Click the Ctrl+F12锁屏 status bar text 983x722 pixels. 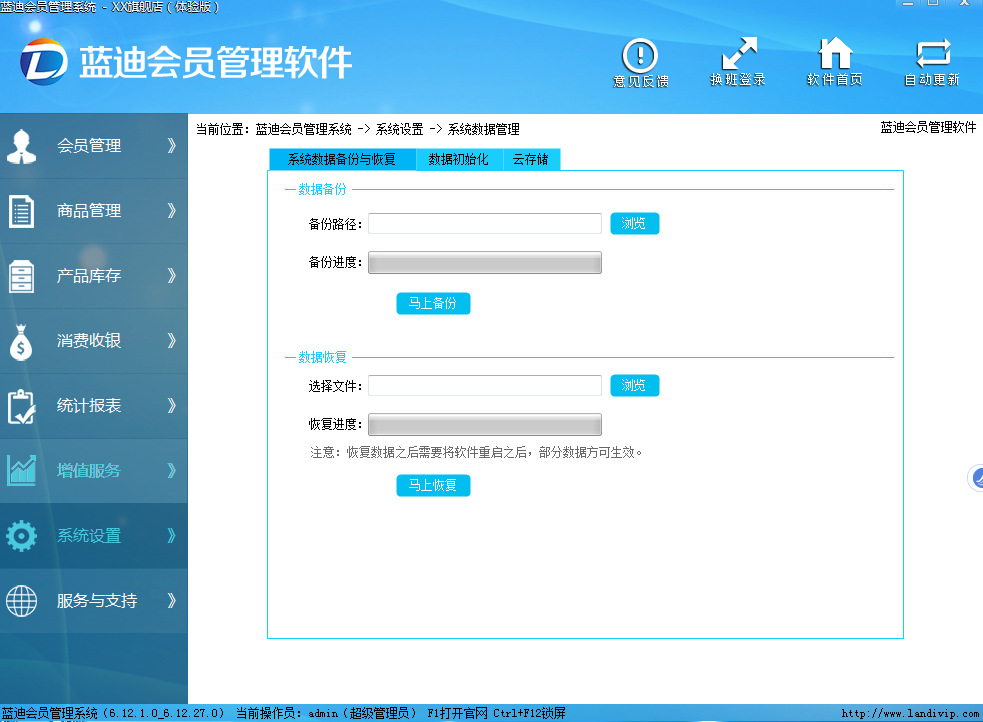tap(529, 713)
